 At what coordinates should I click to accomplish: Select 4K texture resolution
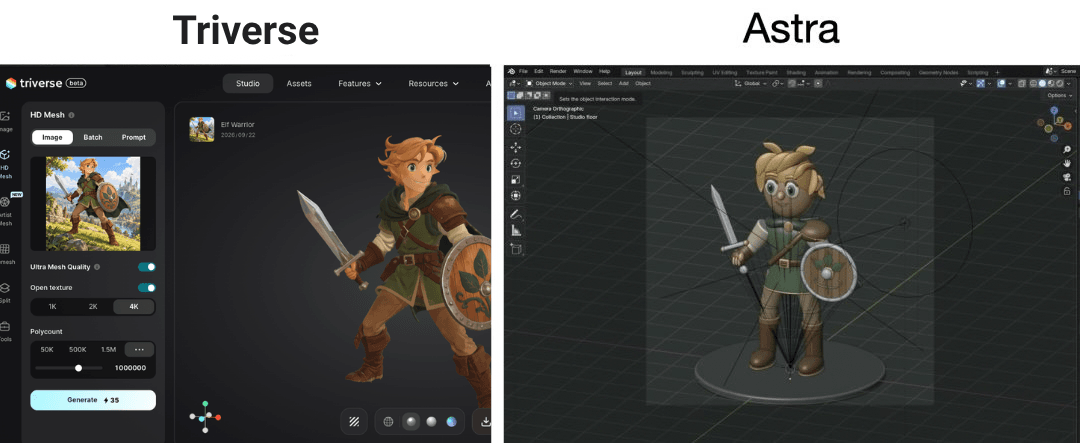tap(134, 307)
